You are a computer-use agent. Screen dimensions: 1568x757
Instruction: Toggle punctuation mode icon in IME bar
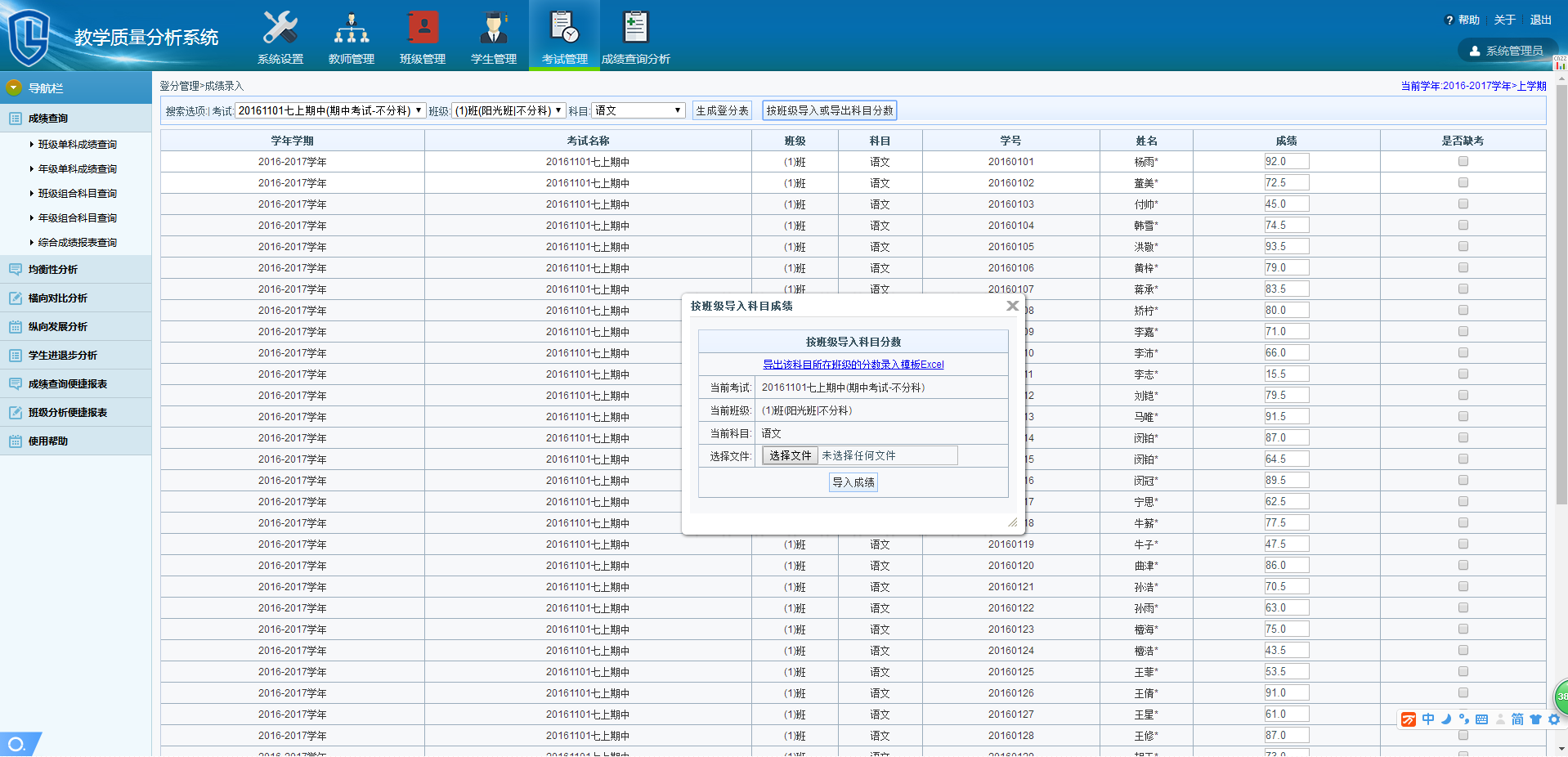[1463, 719]
